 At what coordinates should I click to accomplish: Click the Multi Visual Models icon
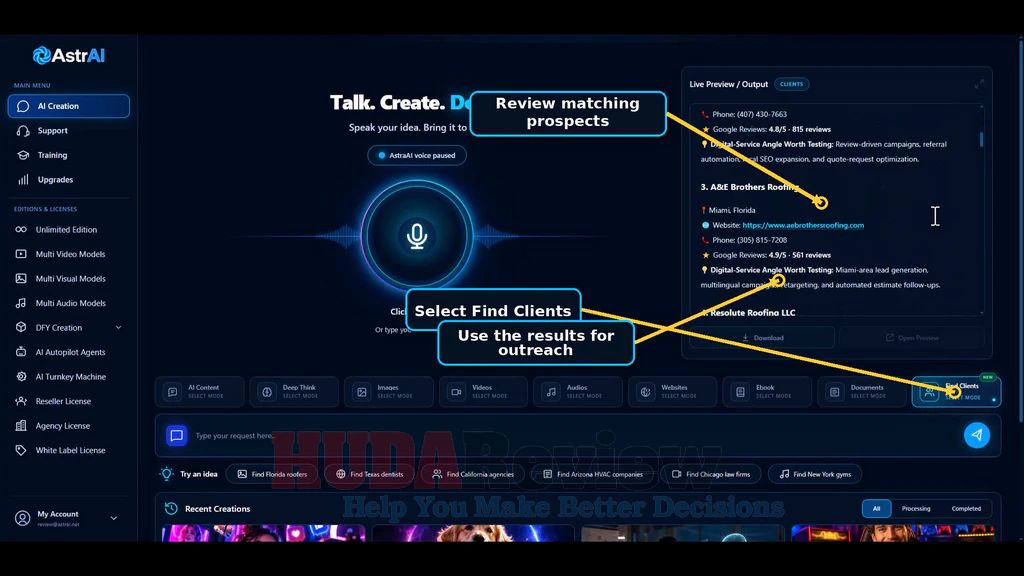pos(21,278)
